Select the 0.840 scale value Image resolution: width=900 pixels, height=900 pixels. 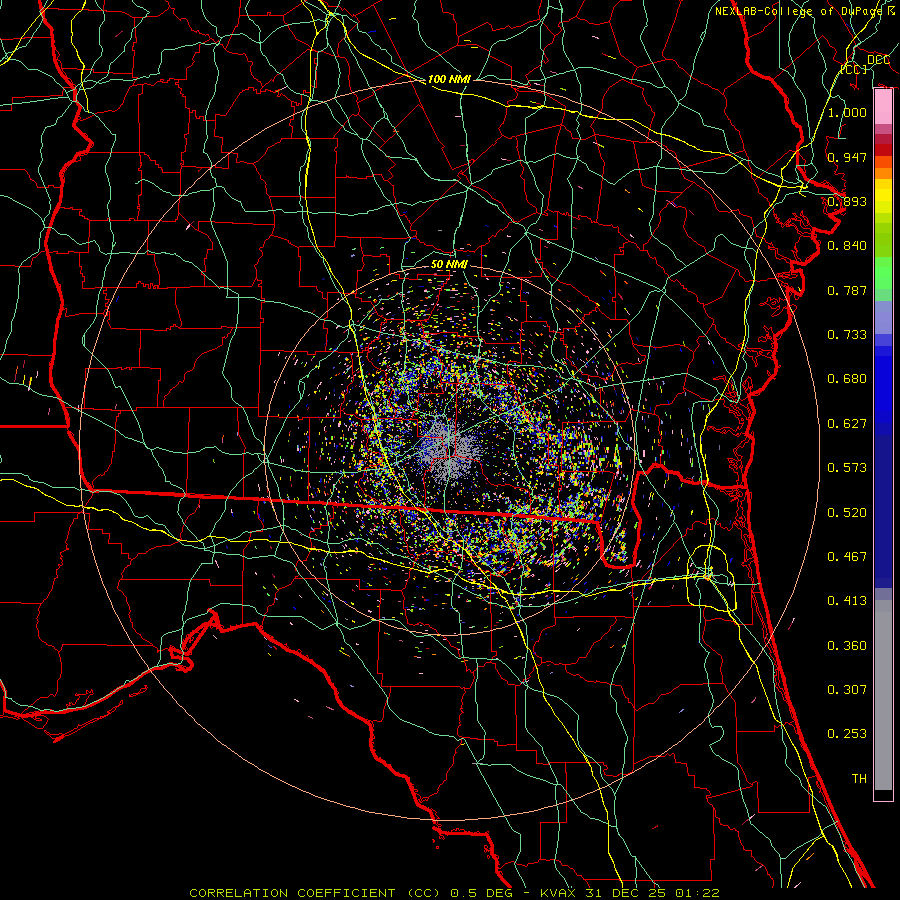tap(847, 245)
